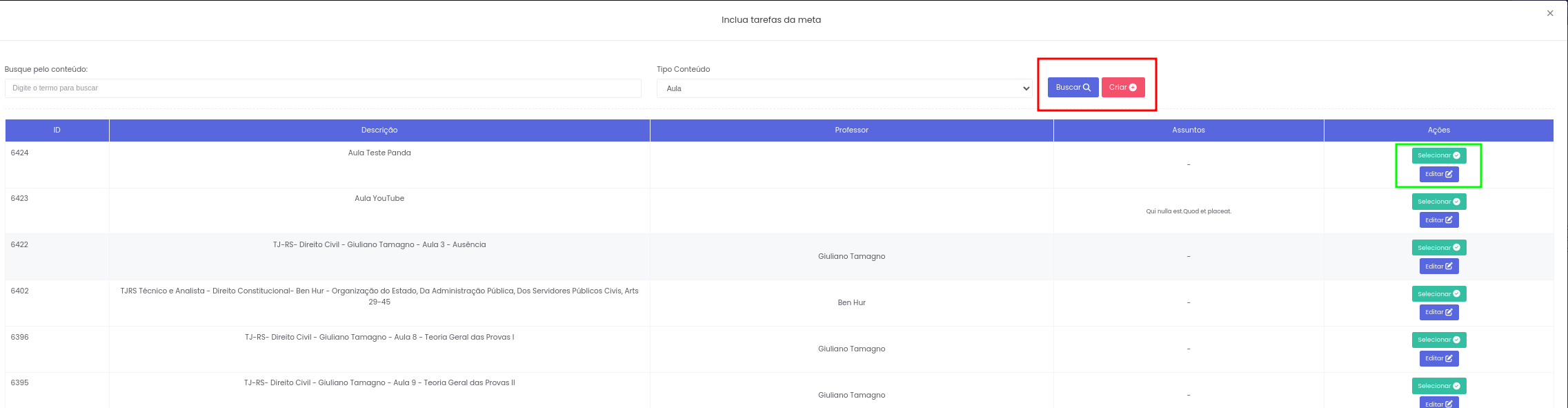Viewport: 1568px width, 408px height.
Task: Click the Buscar search button
Action: pyautogui.click(x=1073, y=88)
